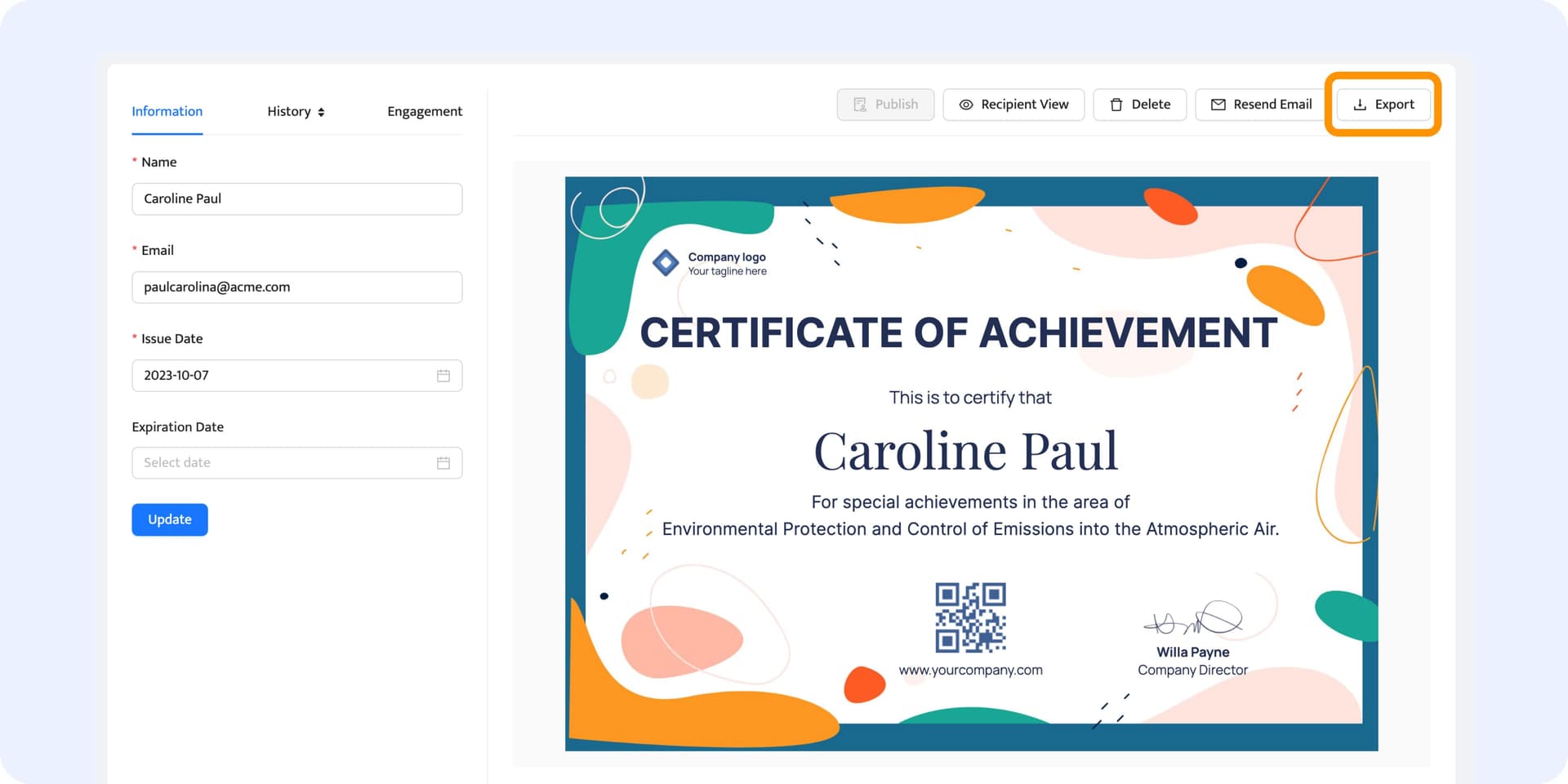Click the eye icon on Recipient View

[x=966, y=105]
